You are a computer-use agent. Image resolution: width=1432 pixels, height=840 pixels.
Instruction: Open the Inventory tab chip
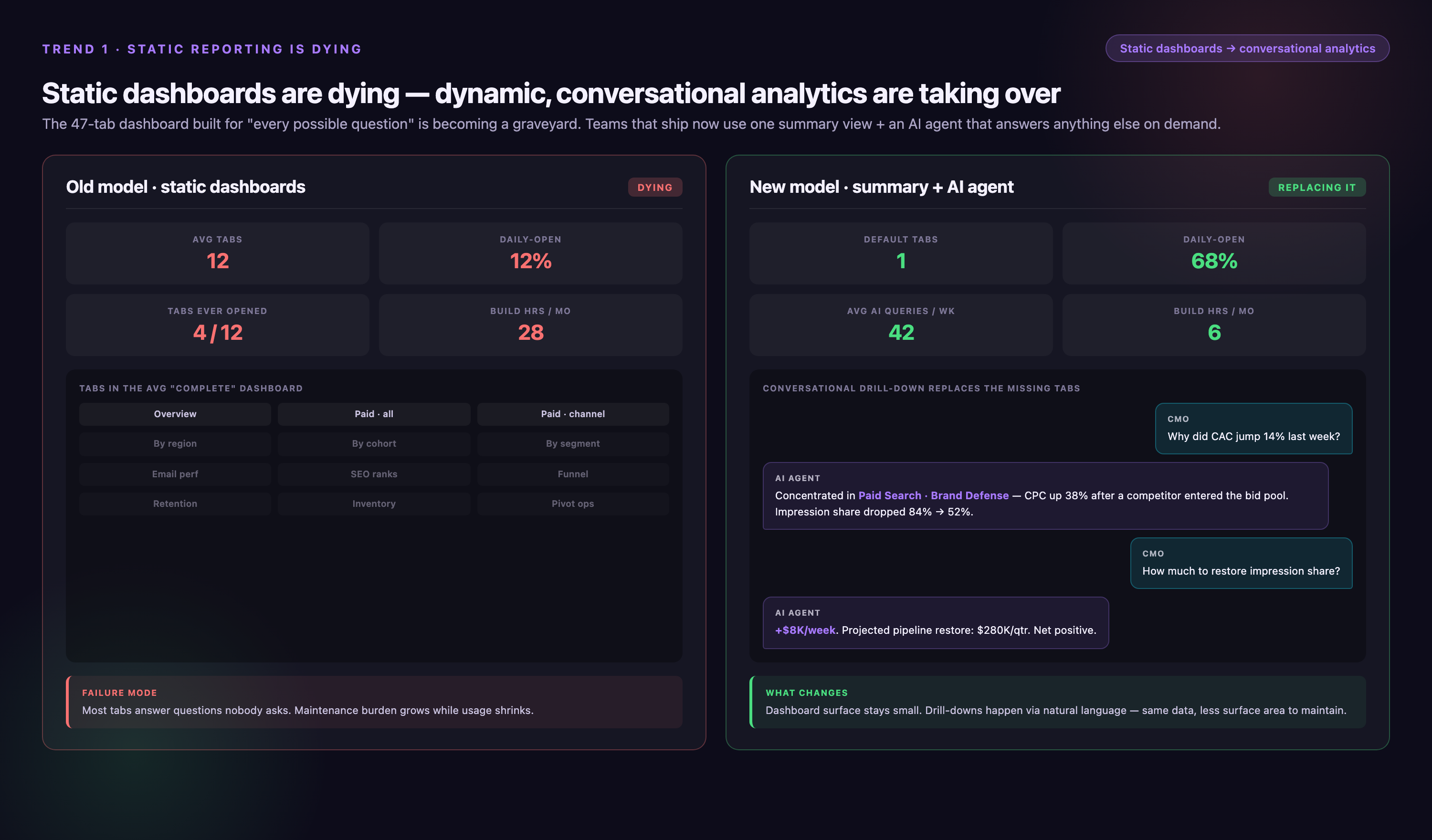[x=374, y=504]
